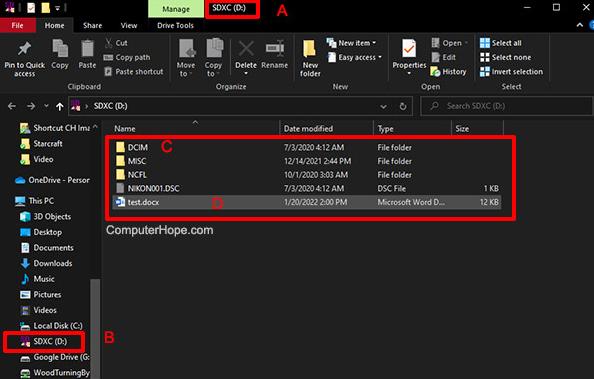Sort by the Name column header

(195, 128)
